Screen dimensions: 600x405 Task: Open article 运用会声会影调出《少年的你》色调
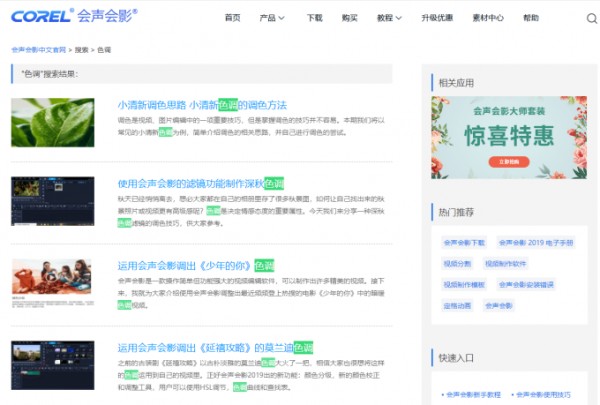(x=196, y=265)
